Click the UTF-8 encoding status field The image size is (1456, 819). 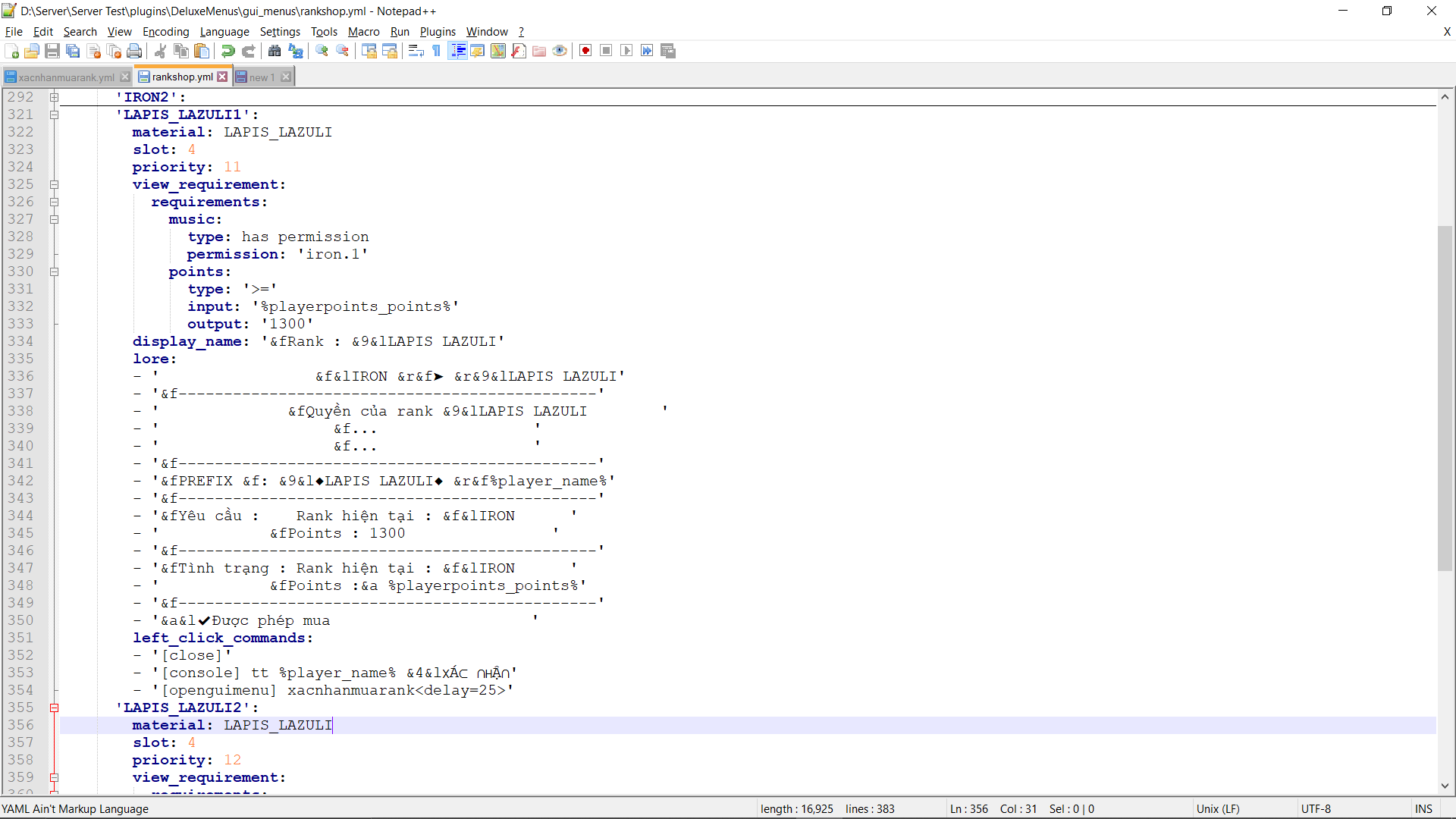(1316, 809)
